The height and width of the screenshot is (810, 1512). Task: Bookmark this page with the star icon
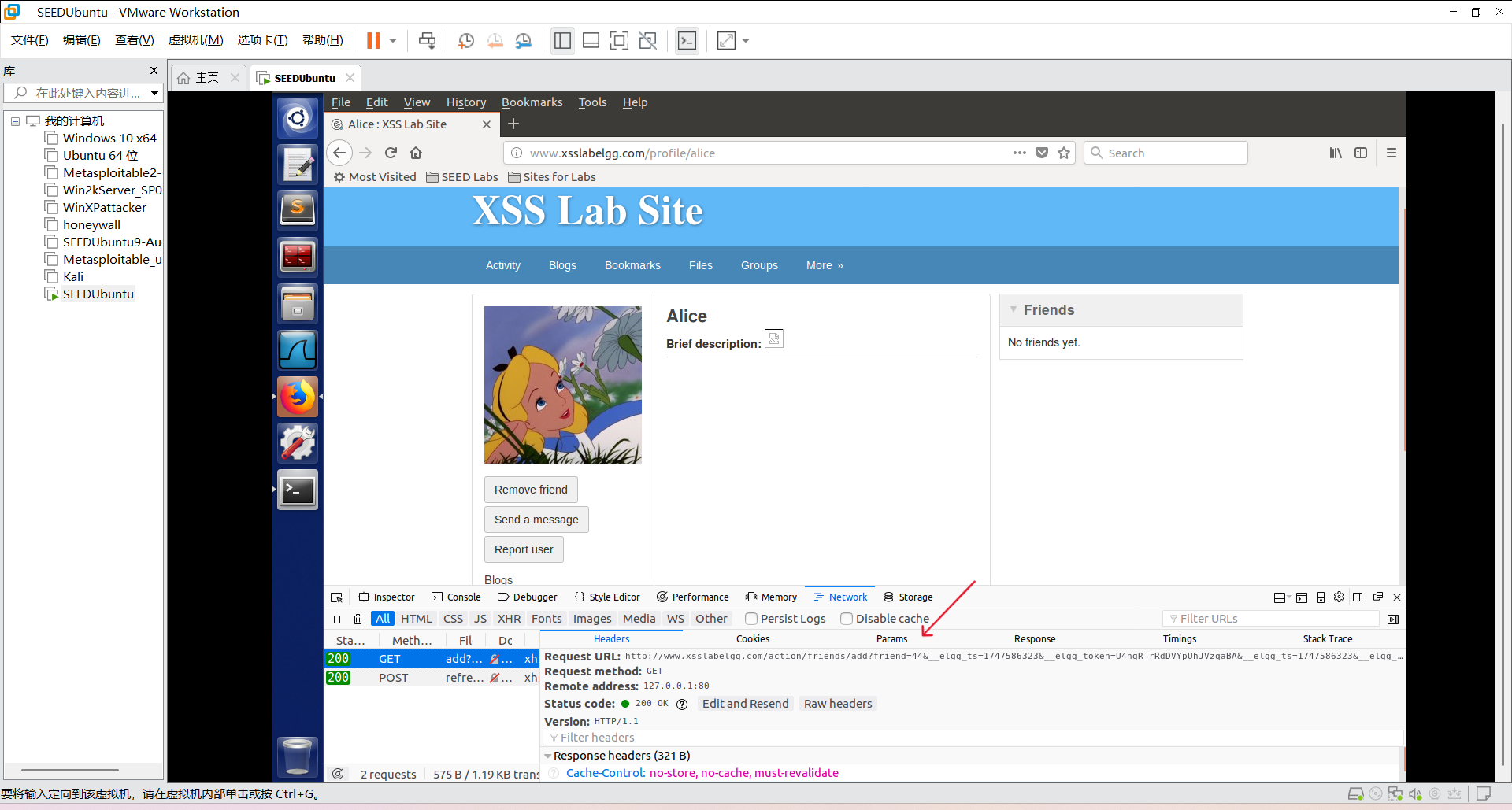1064,153
